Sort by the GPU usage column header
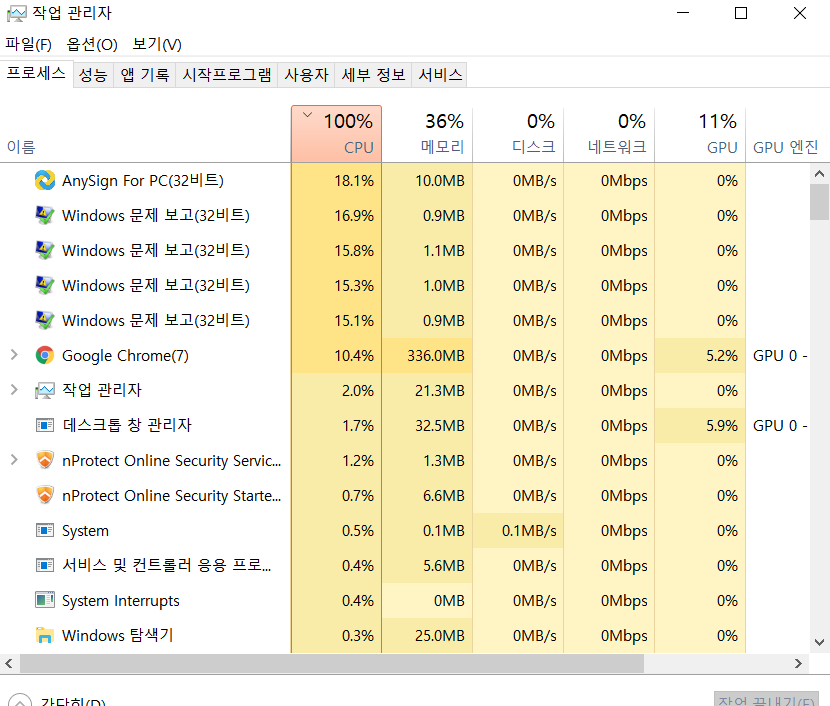Screen dimensions: 830x706 (x=700, y=134)
